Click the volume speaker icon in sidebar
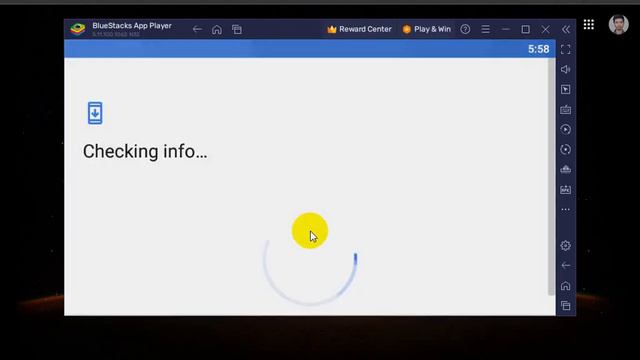640x360 pixels. [x=566, y=69]
